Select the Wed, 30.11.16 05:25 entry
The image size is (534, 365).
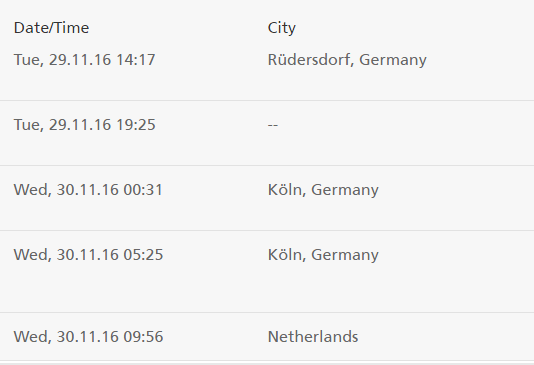pos(88,255)
